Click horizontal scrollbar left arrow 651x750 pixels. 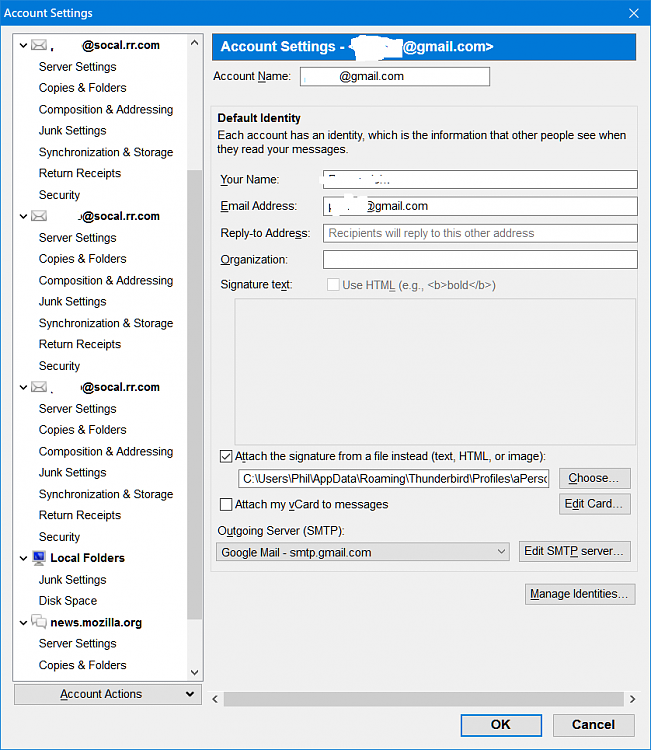tap(215, 699)
